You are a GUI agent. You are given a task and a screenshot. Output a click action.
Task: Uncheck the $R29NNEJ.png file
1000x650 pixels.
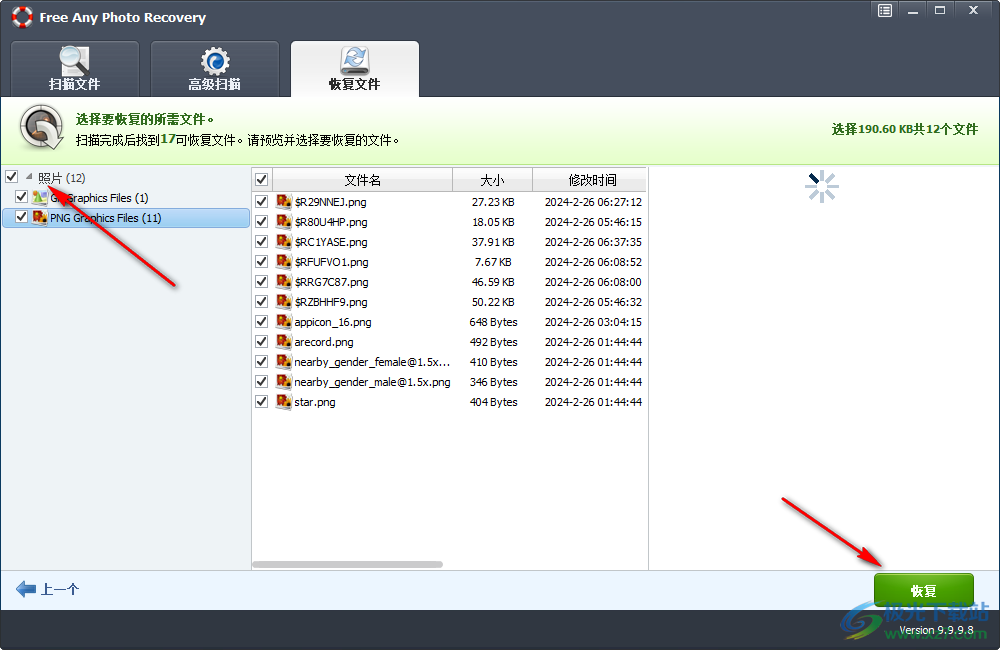[261, 201]
